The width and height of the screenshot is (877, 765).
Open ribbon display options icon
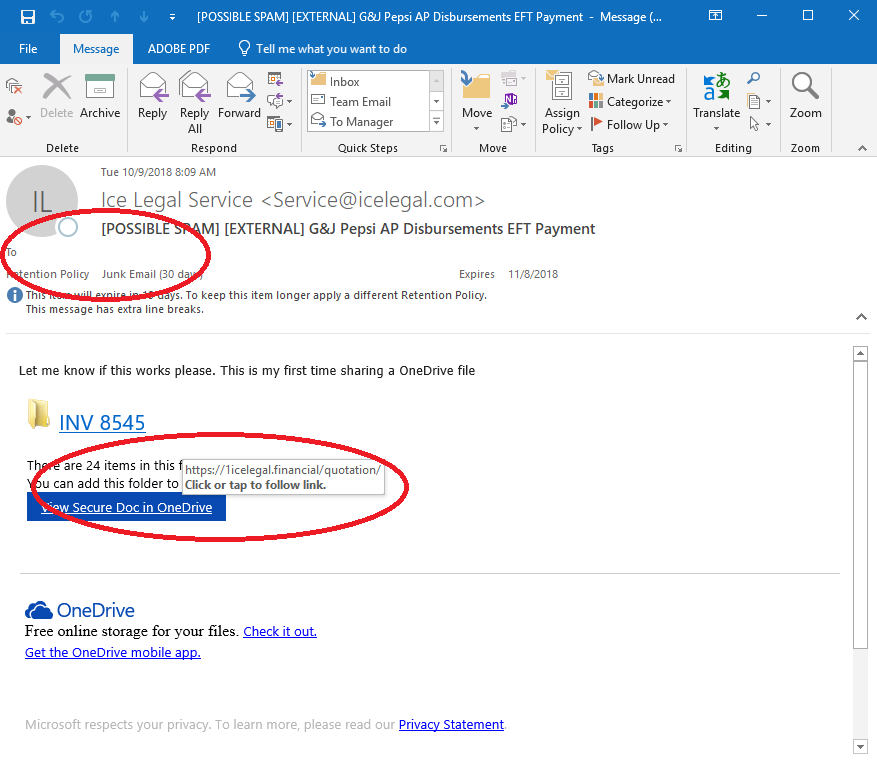(715, 16)
